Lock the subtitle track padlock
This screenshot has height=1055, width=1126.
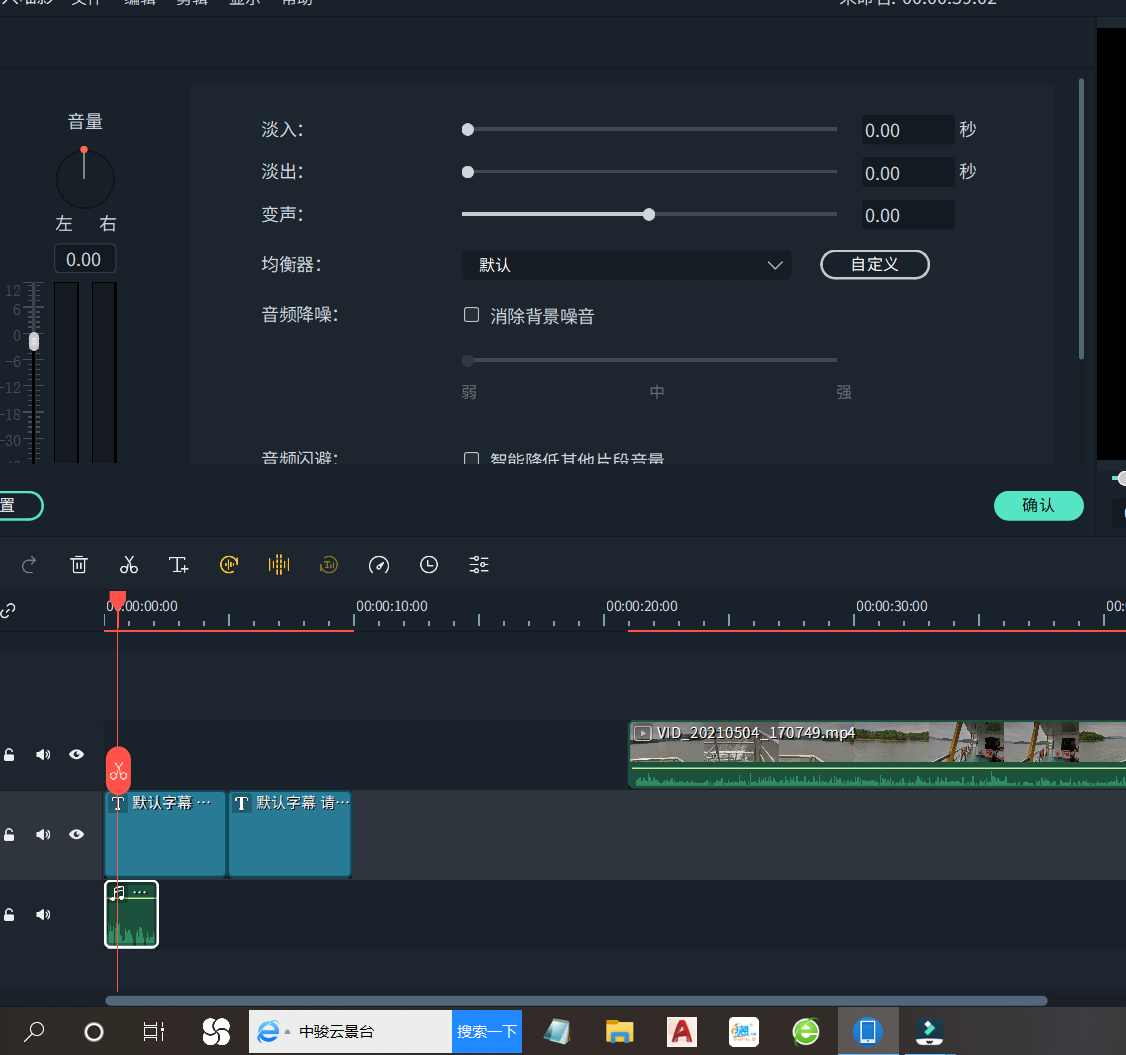9,835
